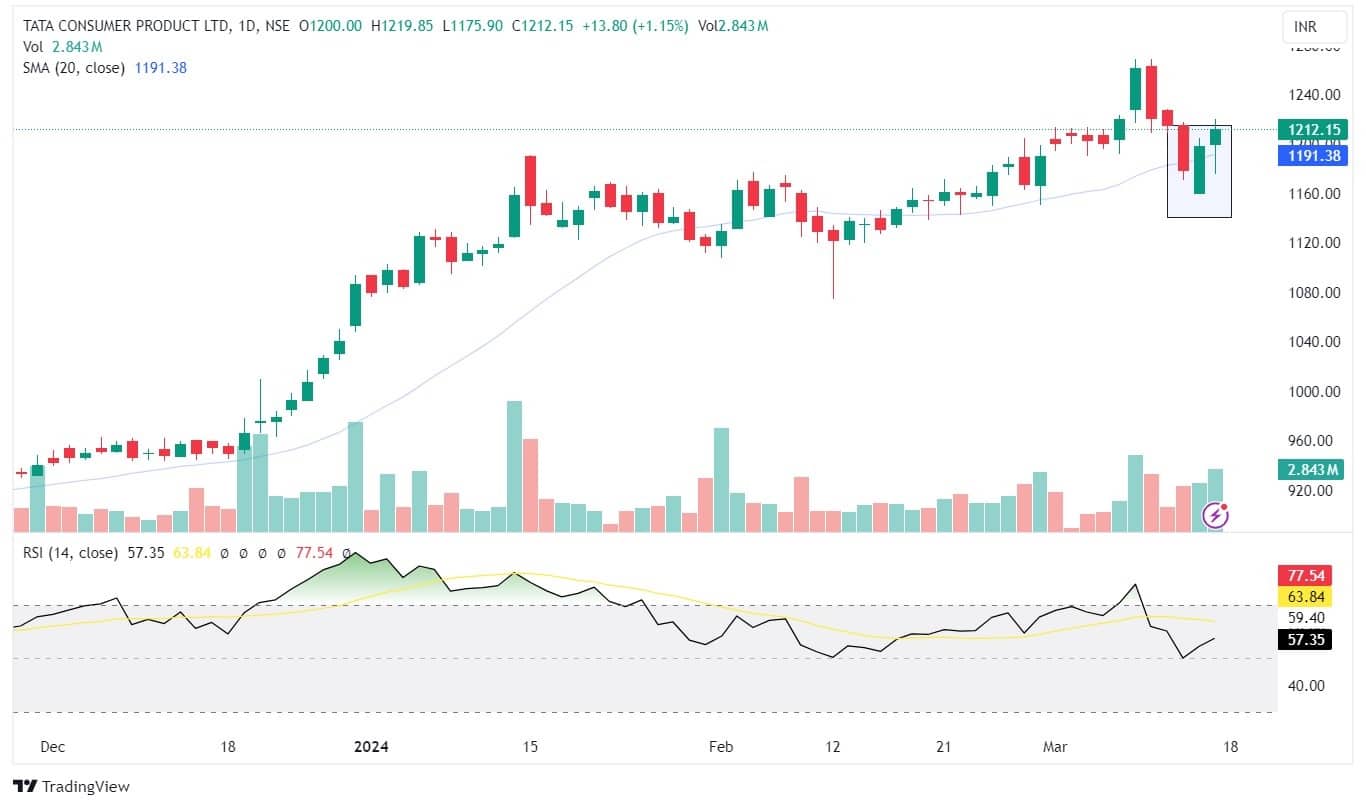The width and height of the screenshot is (1366, 808).
Task: Click the 59.40 label on RSI scale
Action: pyautogui.click(x=1306, y=619)
